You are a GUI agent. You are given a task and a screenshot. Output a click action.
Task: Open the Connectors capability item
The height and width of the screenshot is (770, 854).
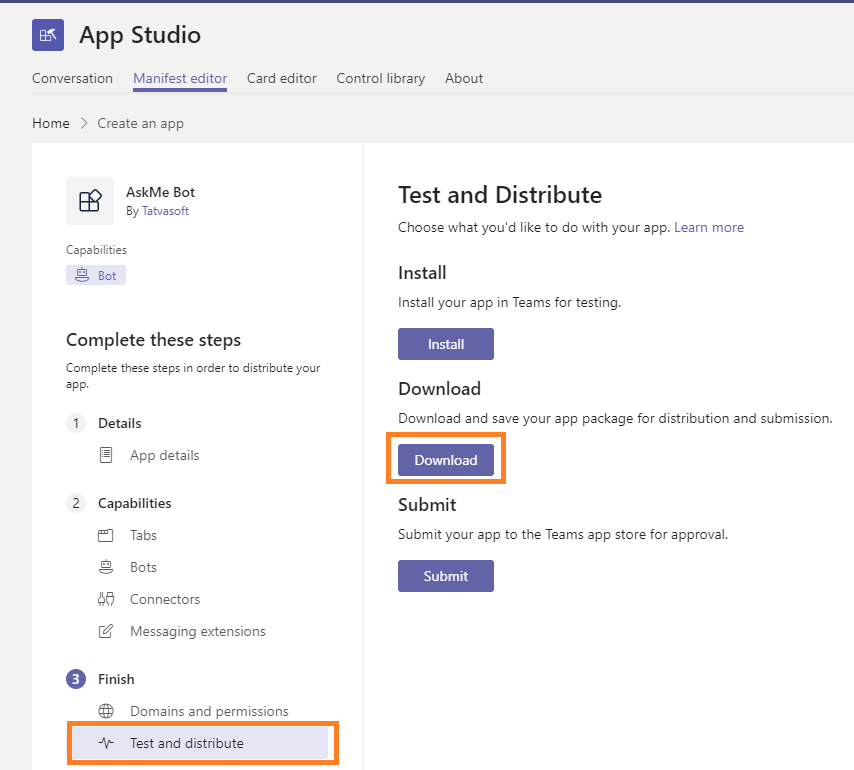click(165, 600)
